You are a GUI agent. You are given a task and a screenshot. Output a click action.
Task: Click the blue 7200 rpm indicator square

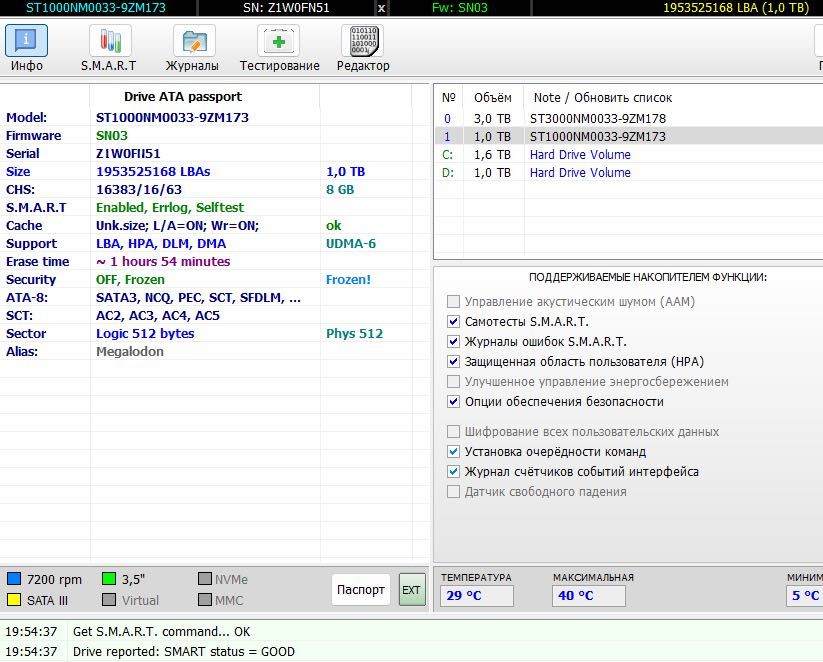tap(14, 579)
